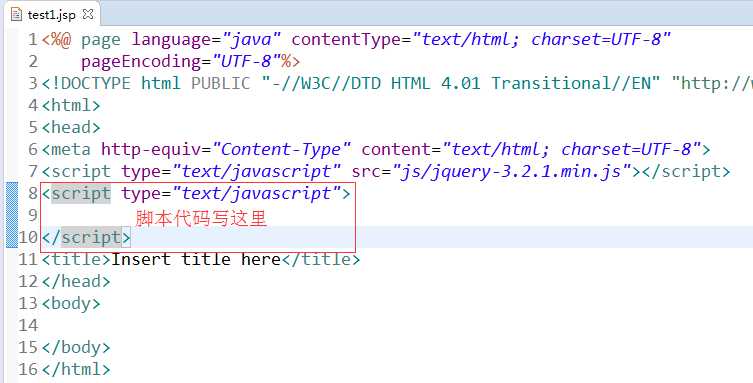Click the closing html tag on line 16
The height and width of the screenshot is (383, 753).
[76, 370]
